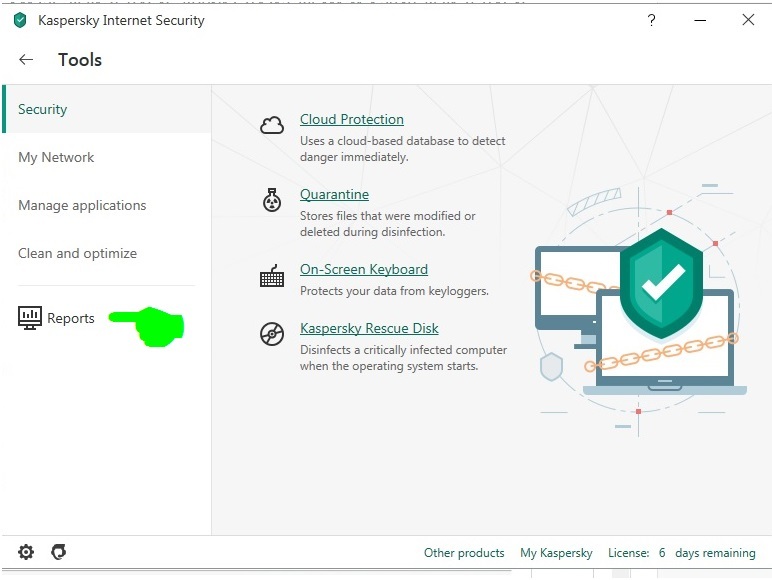Click the Reports monitor chart icon

tap(30, 318)
